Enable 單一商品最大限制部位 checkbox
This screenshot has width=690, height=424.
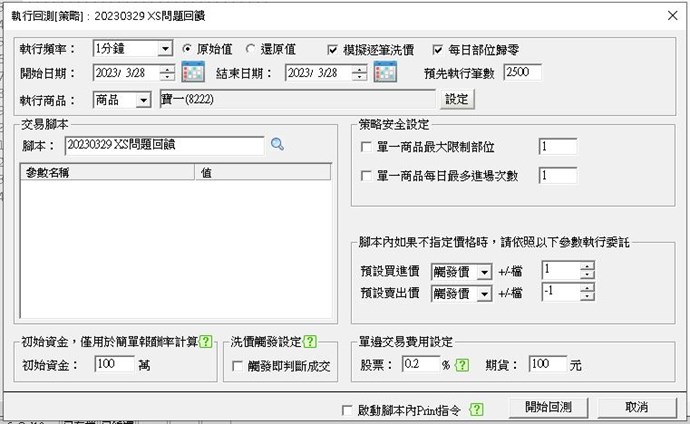tap(366, 146)
